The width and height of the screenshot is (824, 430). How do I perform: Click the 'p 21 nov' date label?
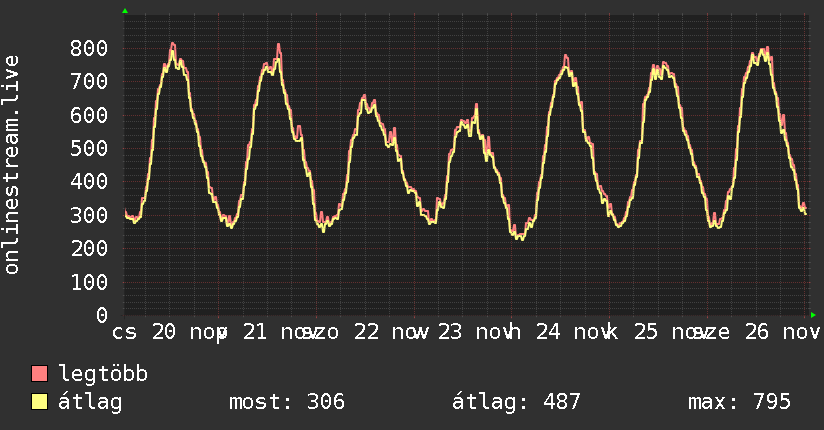coord(268,332)
